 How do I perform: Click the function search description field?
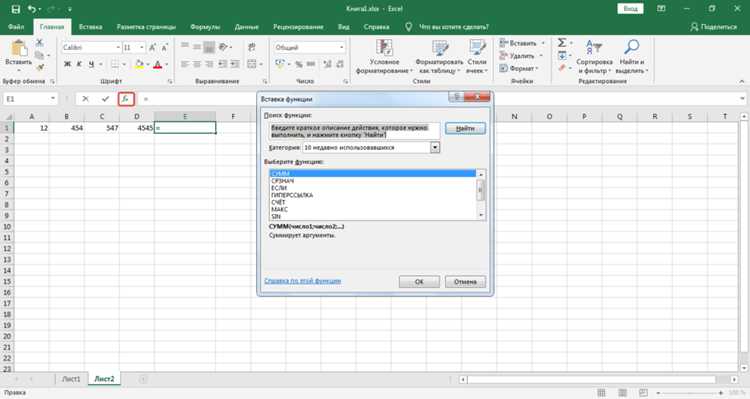click(x=353, y=131)
